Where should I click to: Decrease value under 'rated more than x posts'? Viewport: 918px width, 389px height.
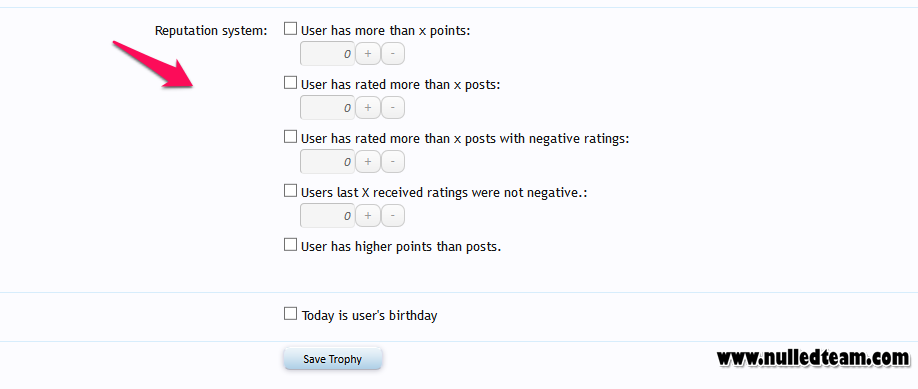[x=393, y=108]
